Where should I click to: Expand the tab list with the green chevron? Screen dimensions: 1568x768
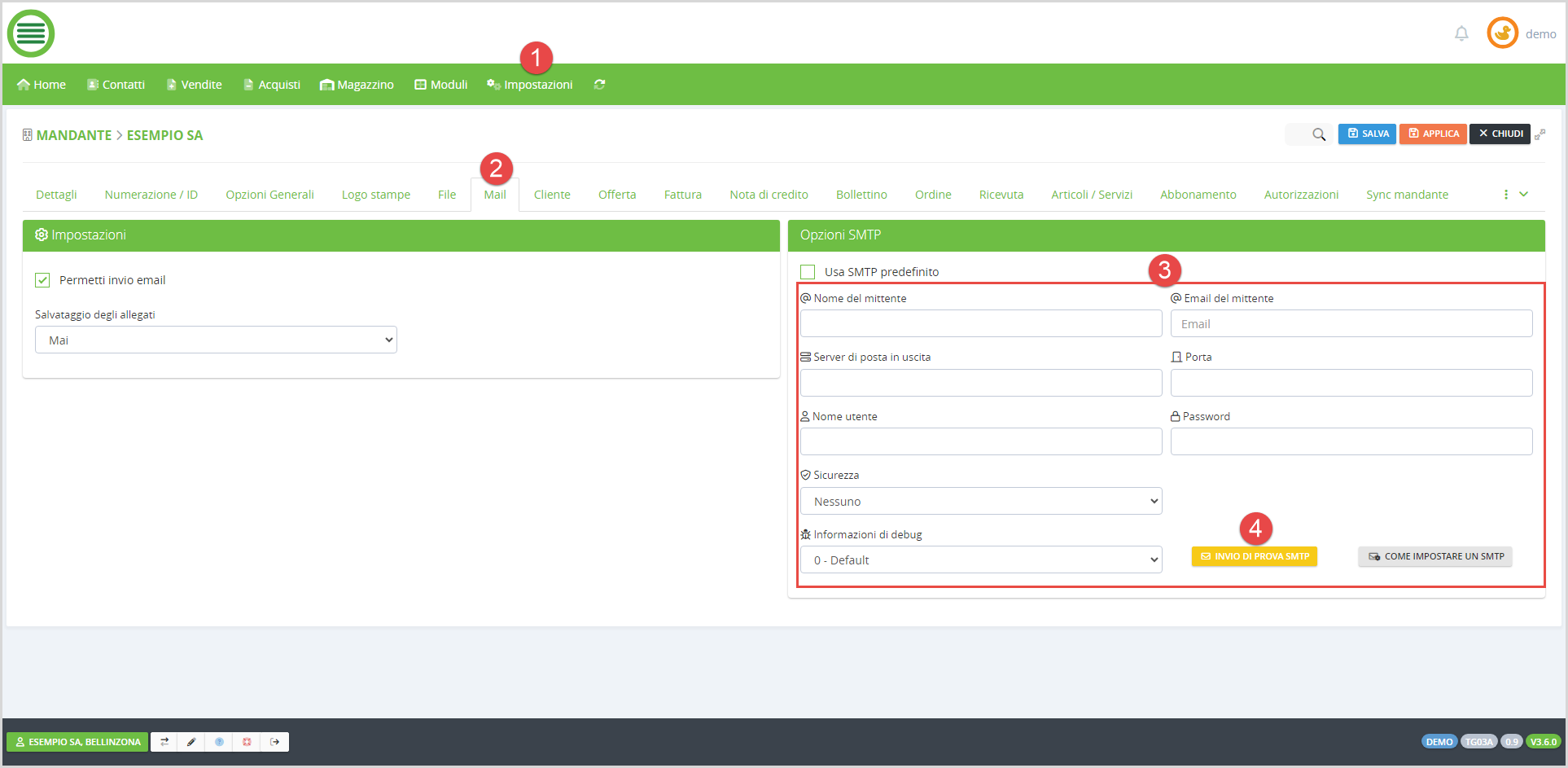point(1523,195)
